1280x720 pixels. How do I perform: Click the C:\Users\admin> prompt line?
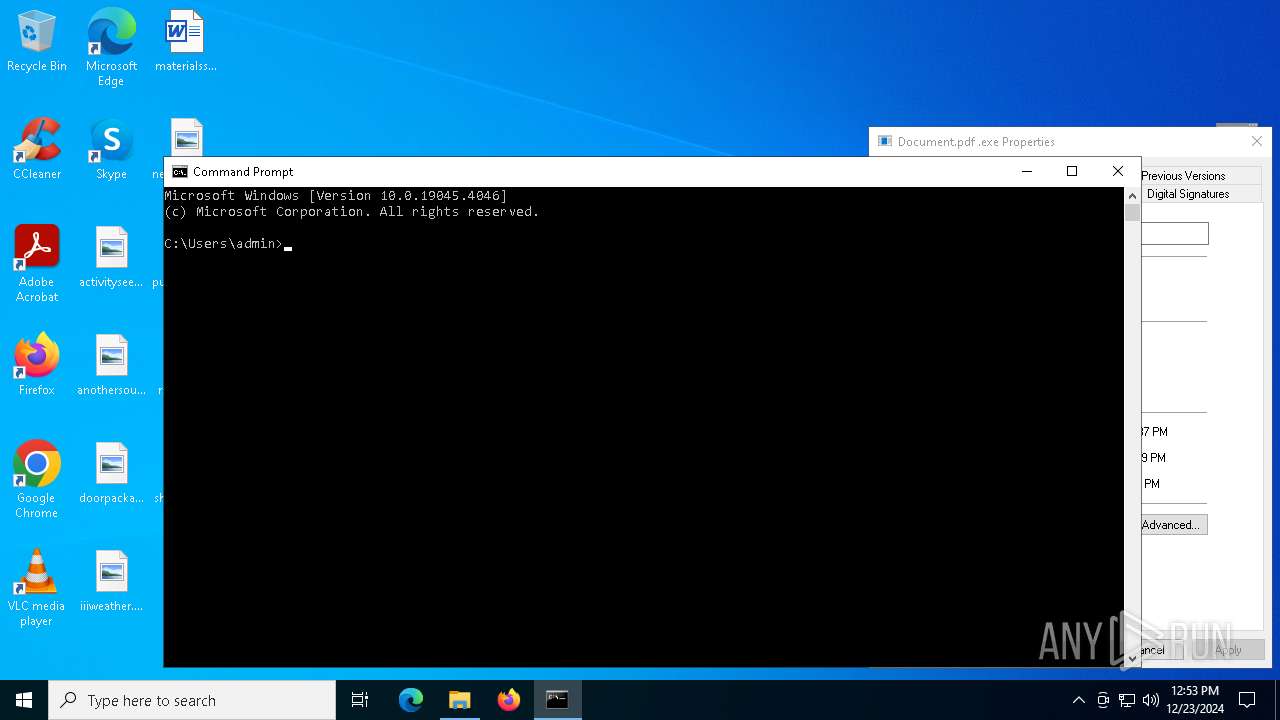tap(228, 244)
